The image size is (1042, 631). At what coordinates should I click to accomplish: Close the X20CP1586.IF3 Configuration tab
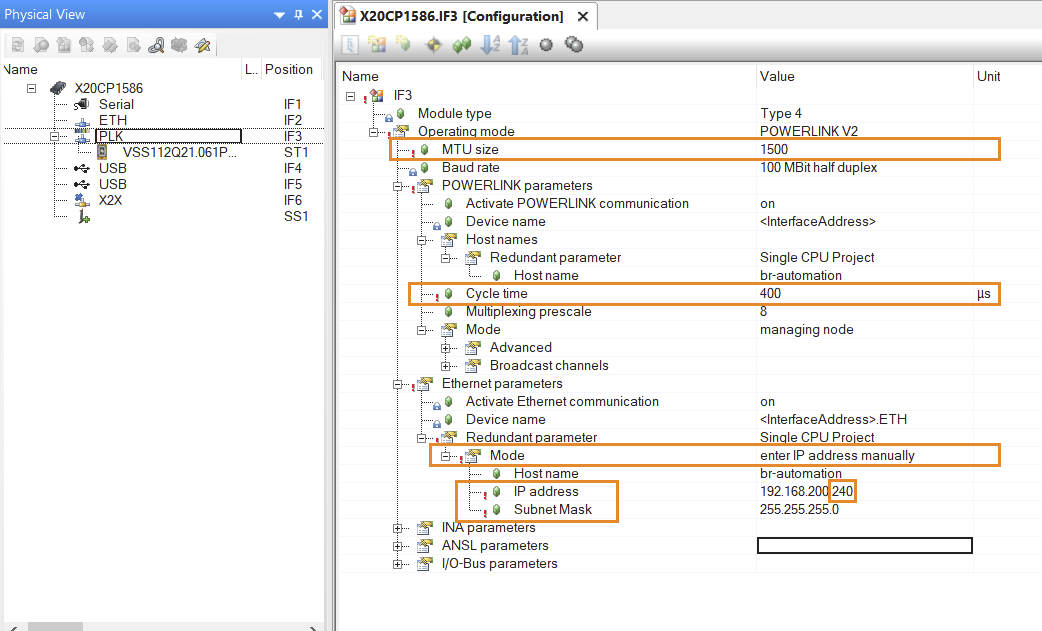(x=583, y=17)
